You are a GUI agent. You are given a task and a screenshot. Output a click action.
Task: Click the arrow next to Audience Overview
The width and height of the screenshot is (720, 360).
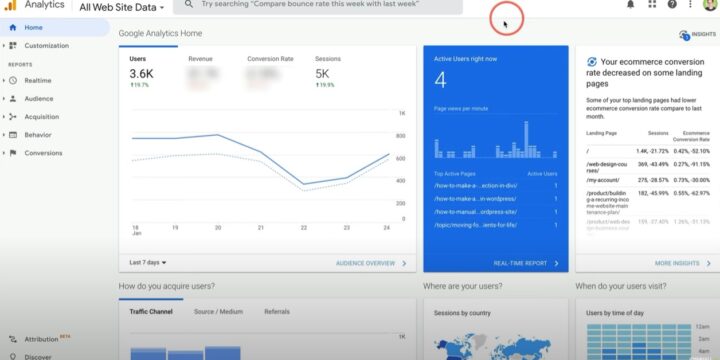404,264
